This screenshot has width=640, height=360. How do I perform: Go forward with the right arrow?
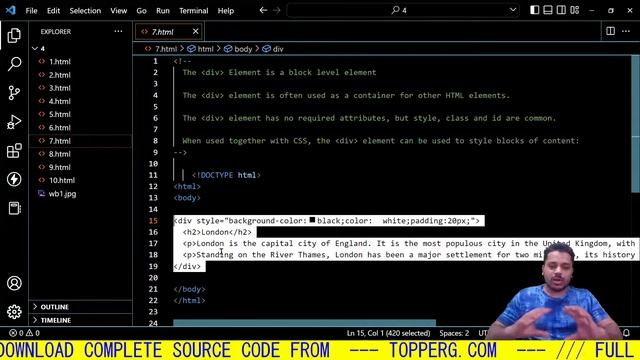click(x=277, y=10)
